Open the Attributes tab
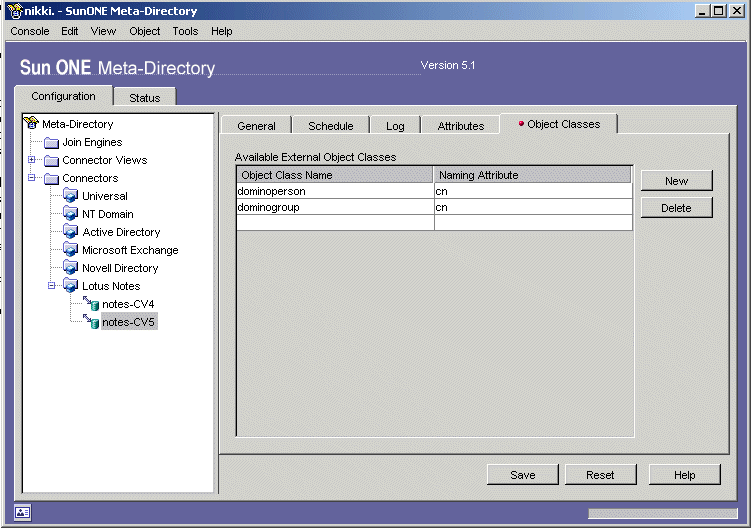Image resolution: width=755 pixels, height=529 pixels. (461, 126)
